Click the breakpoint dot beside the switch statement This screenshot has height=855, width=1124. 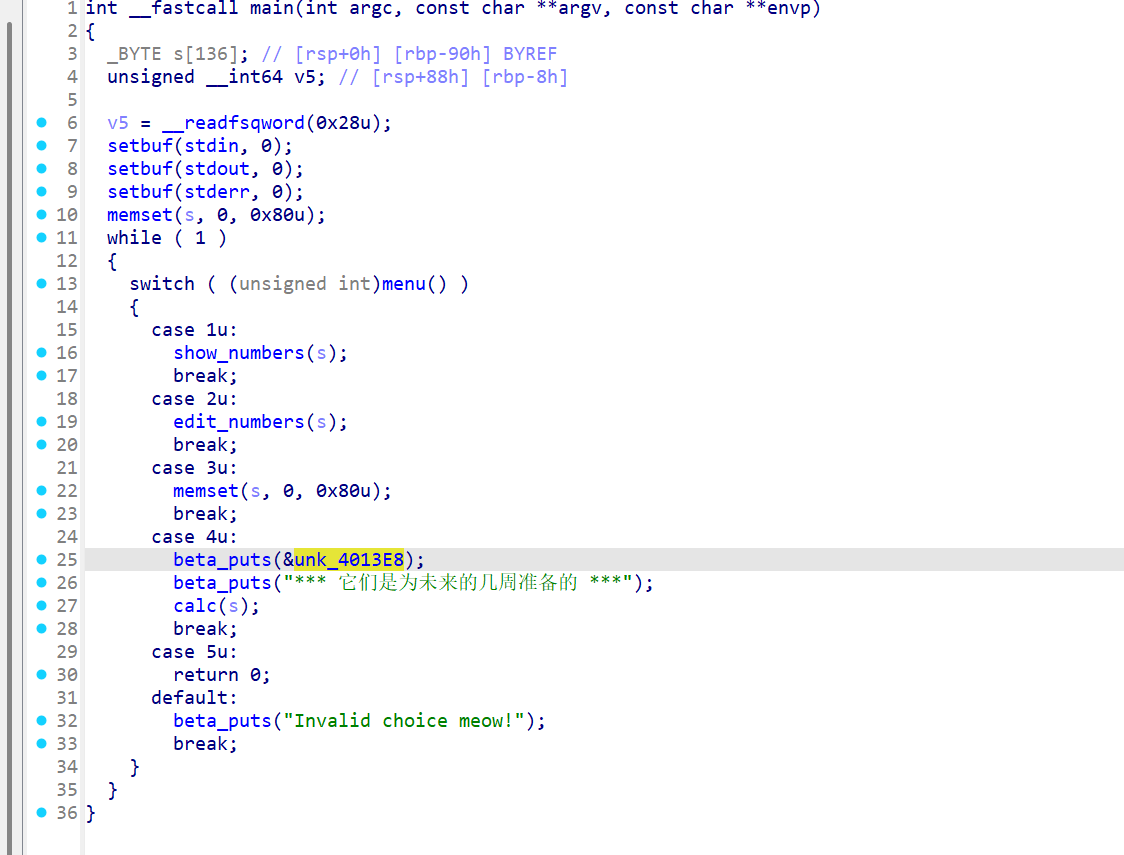click(x=41, y=284)
